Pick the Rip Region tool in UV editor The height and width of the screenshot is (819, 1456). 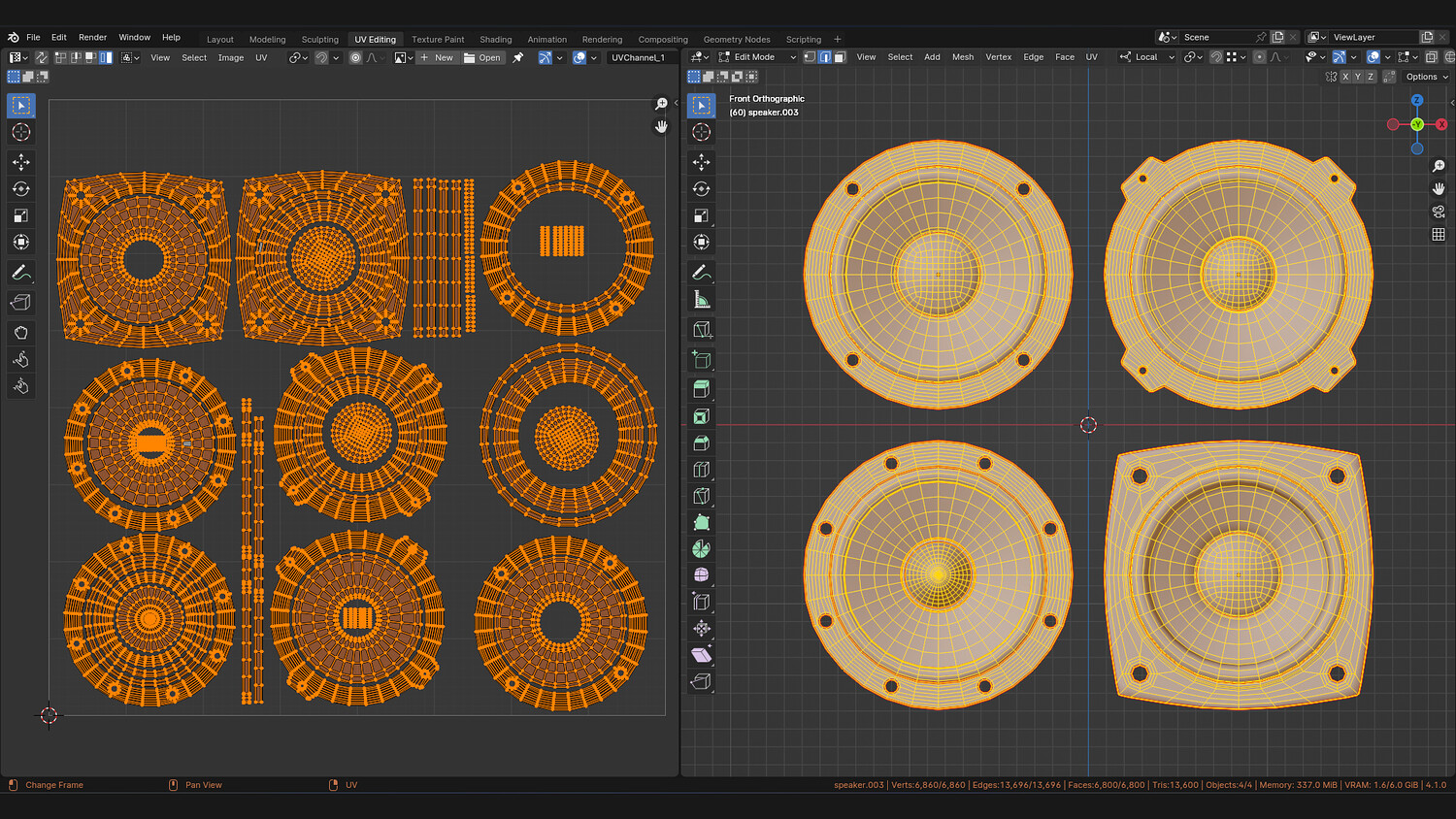point(20,303)
